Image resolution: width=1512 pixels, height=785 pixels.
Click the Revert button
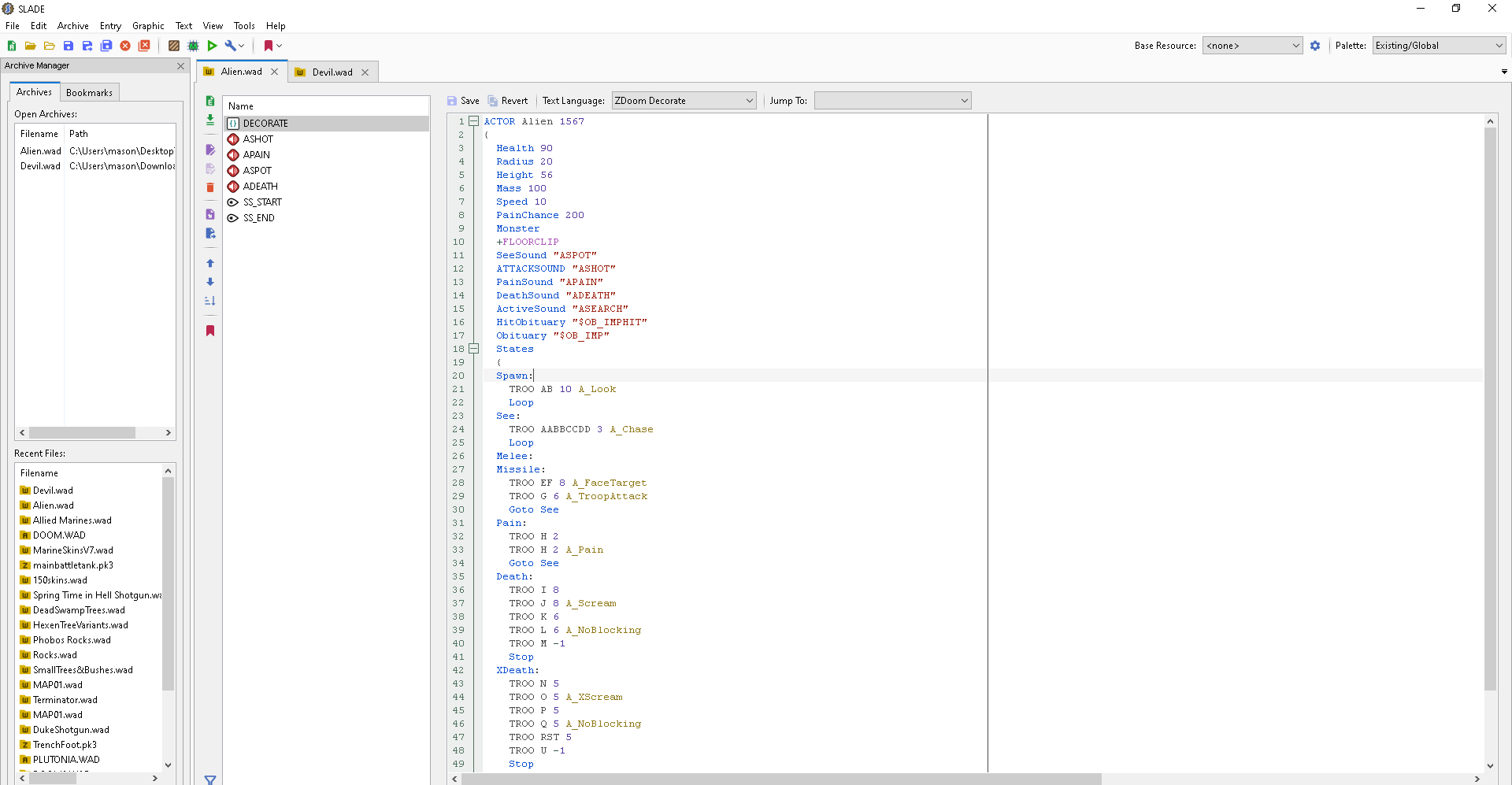click(508, 101)
